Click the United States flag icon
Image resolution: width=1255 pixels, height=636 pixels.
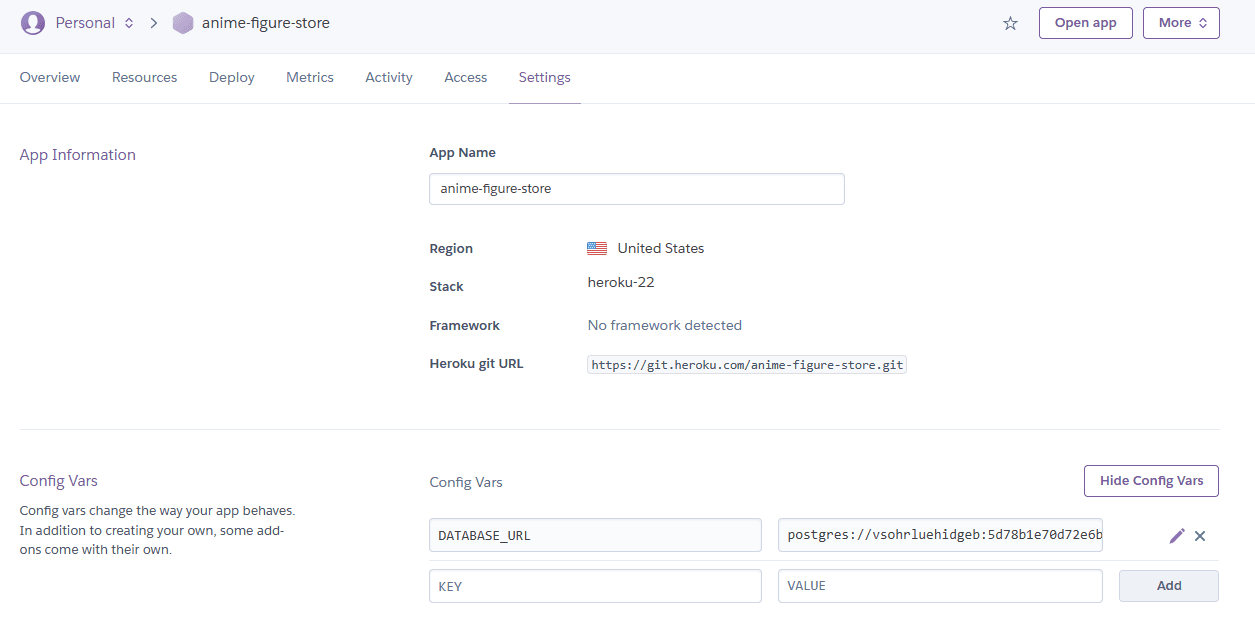[597, 248]
